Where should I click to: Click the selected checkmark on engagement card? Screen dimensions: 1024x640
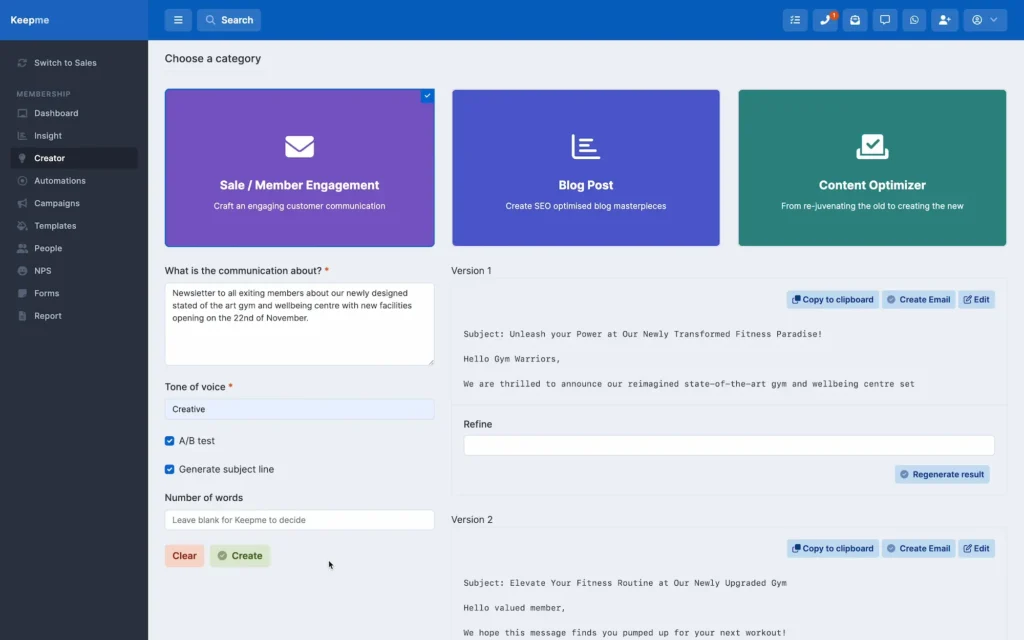pos(427,96)
